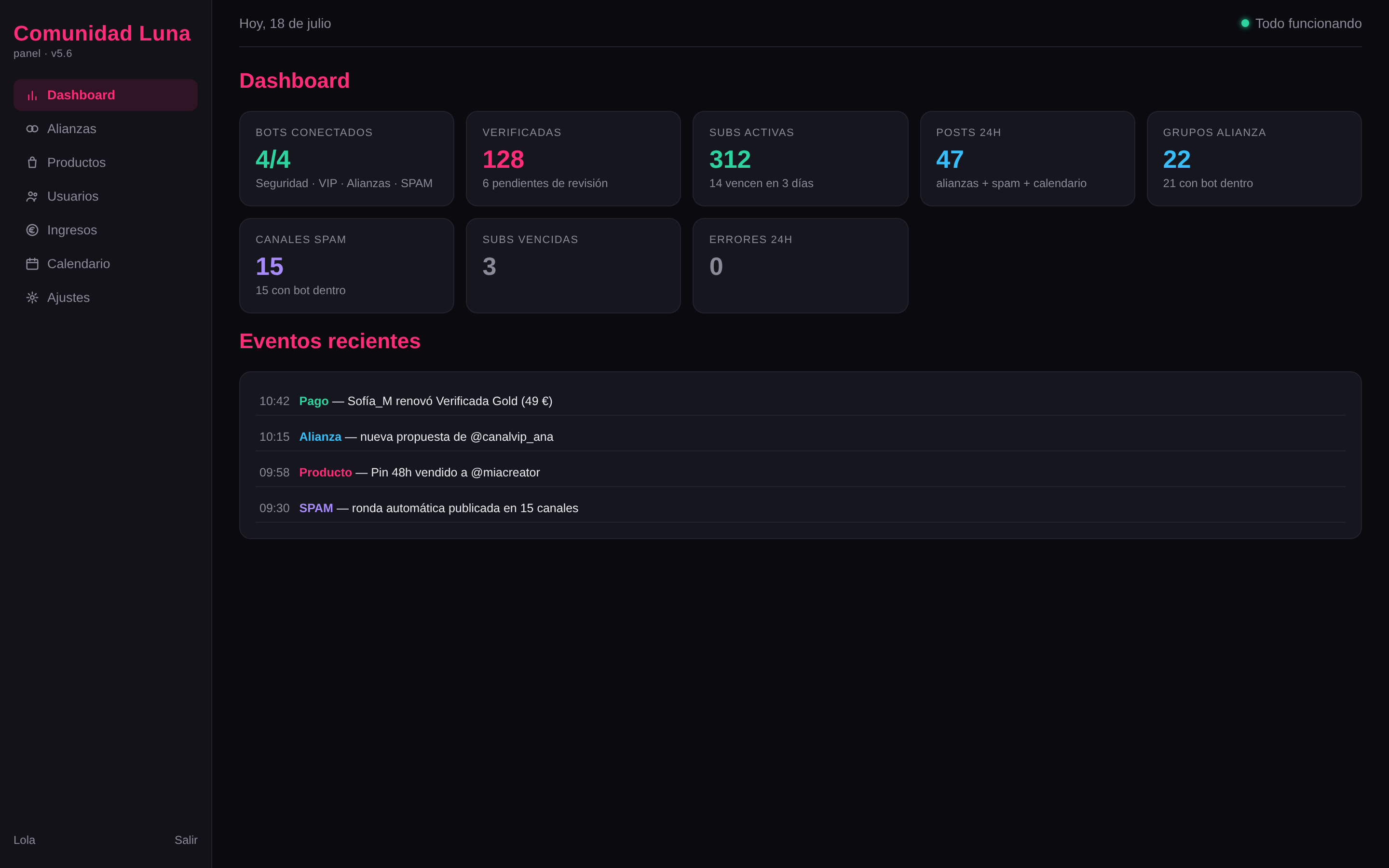Click the 10:42 Pago event row
This screenshot has height=868, width=1389.
800,401
